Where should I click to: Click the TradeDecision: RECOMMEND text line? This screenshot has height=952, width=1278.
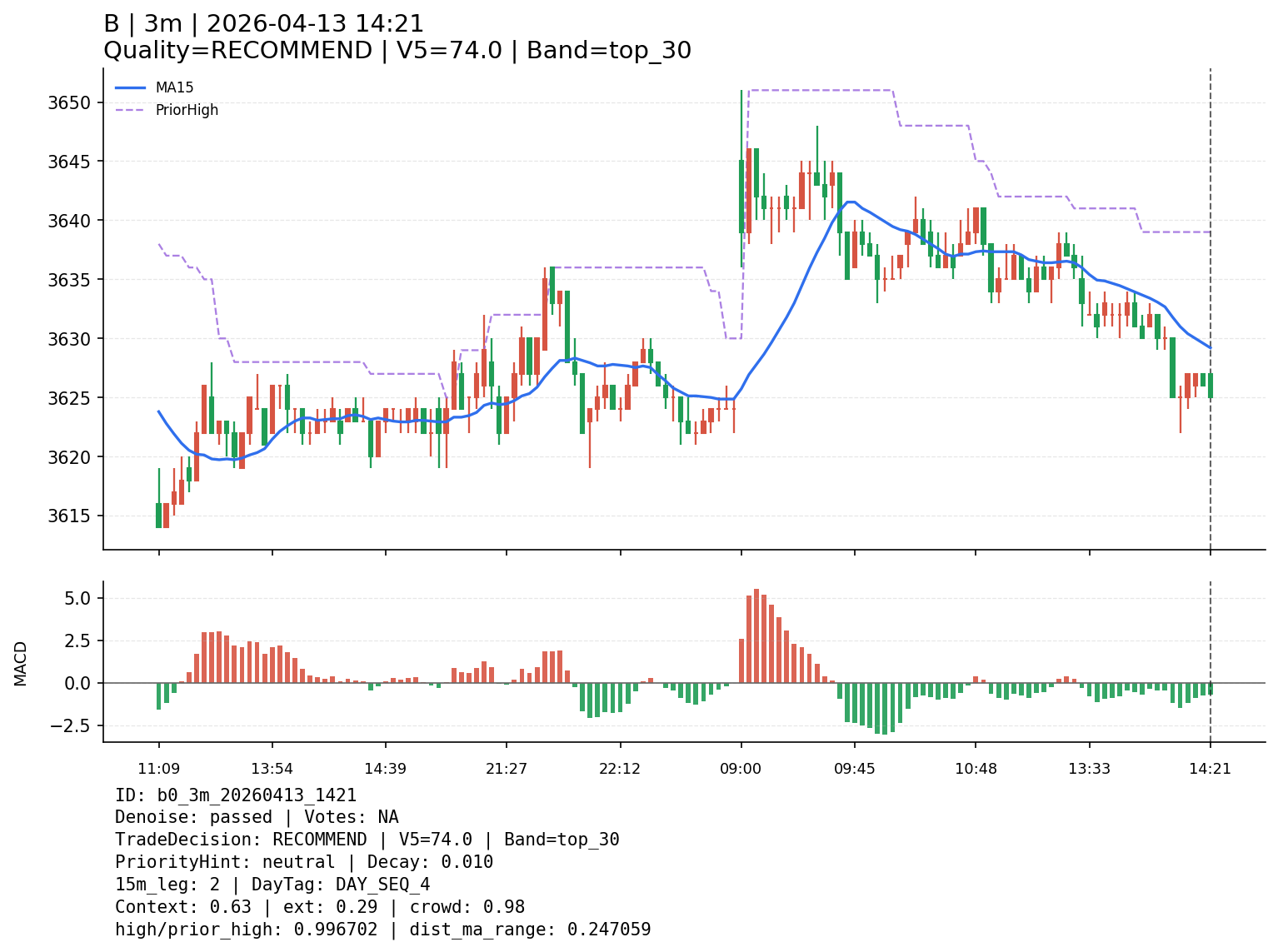[x=367, y=840]
